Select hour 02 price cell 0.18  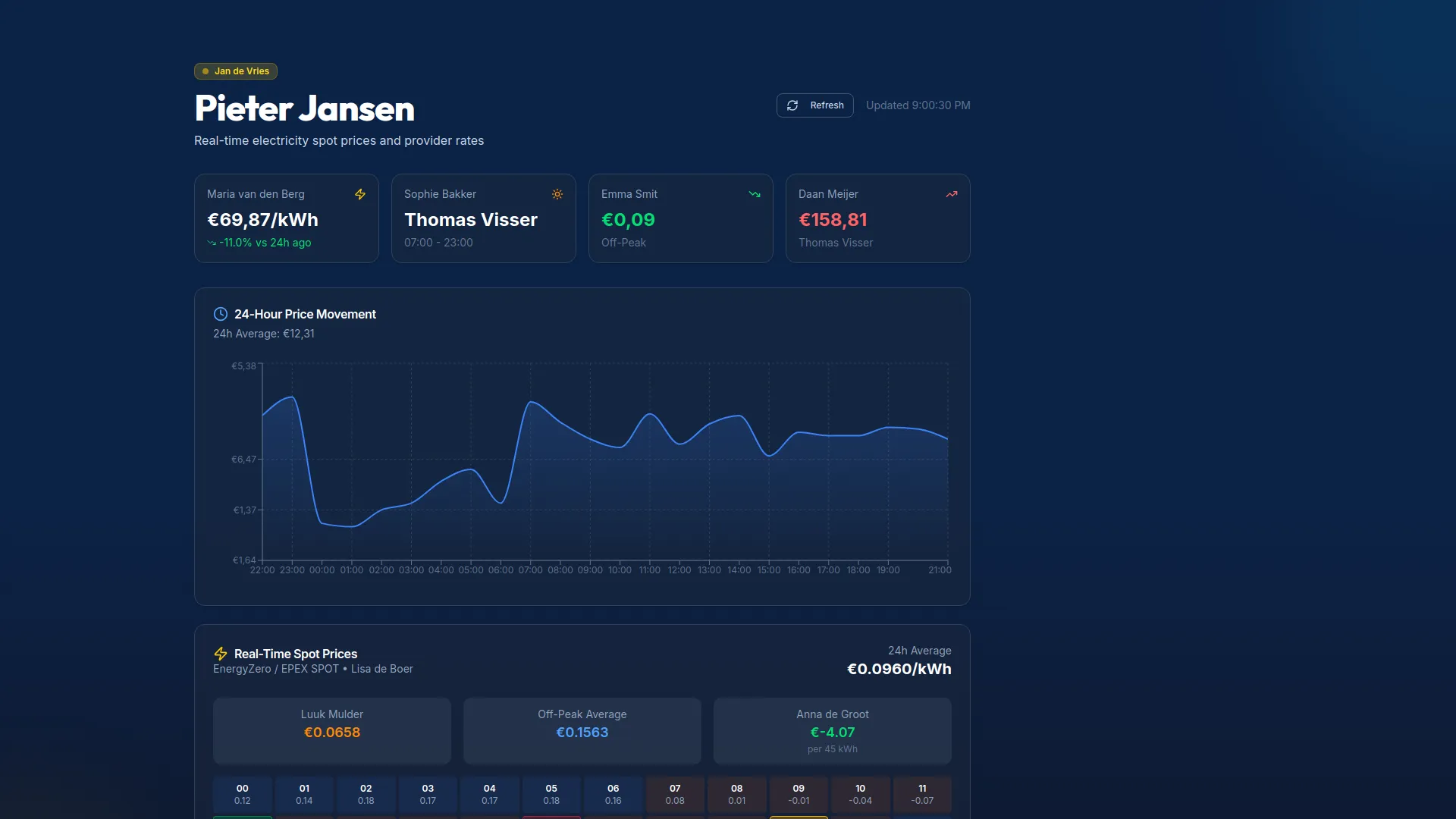[366, 794]
